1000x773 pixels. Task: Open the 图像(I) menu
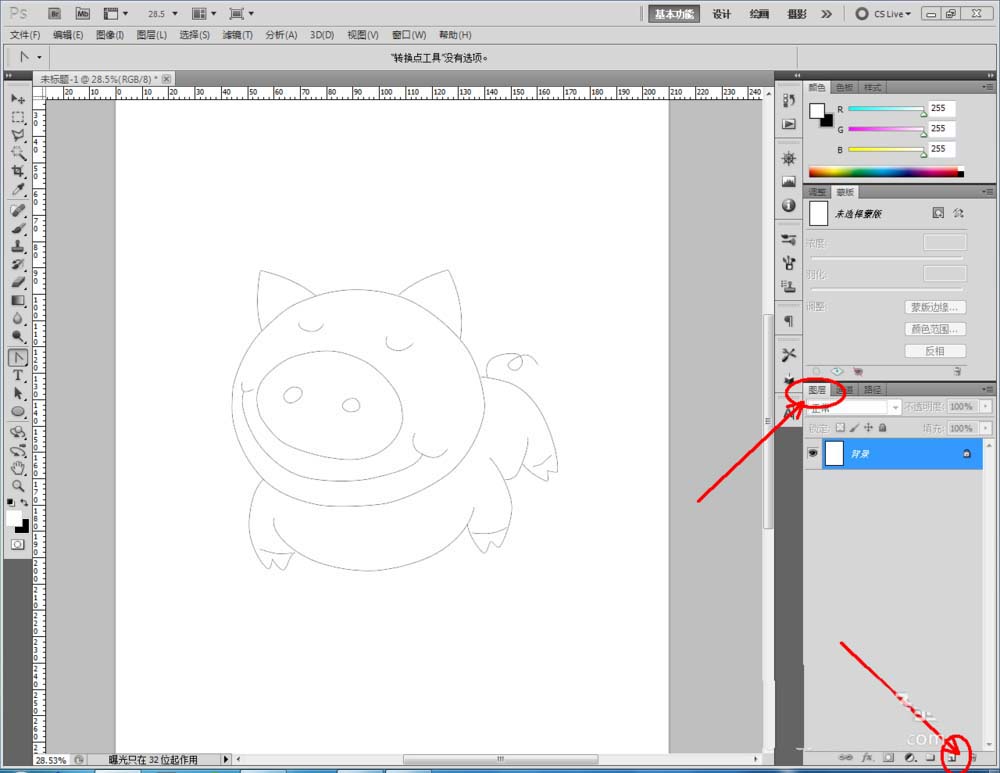(109, 35)
